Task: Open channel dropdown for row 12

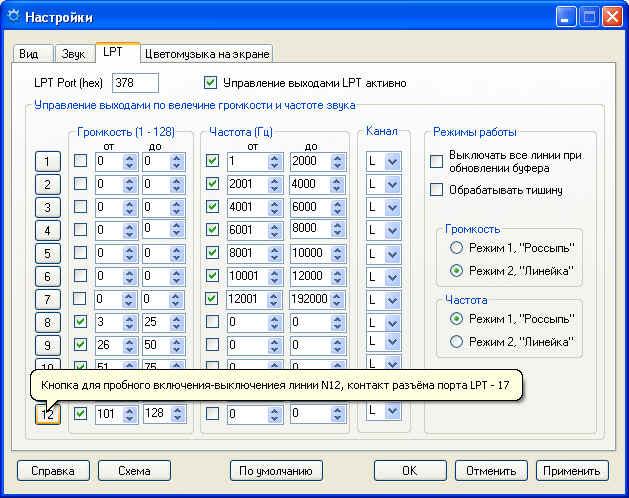Action: click(392, 411)
